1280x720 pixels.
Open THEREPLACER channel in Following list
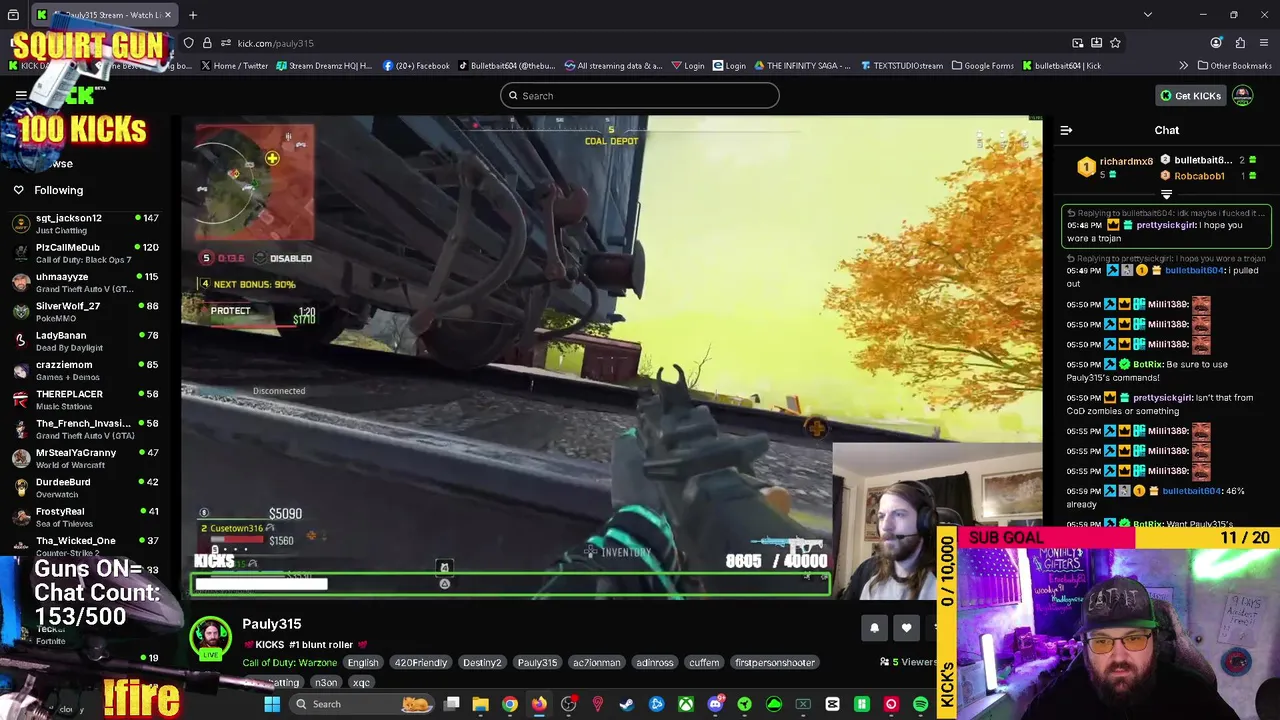click(85, 400)
